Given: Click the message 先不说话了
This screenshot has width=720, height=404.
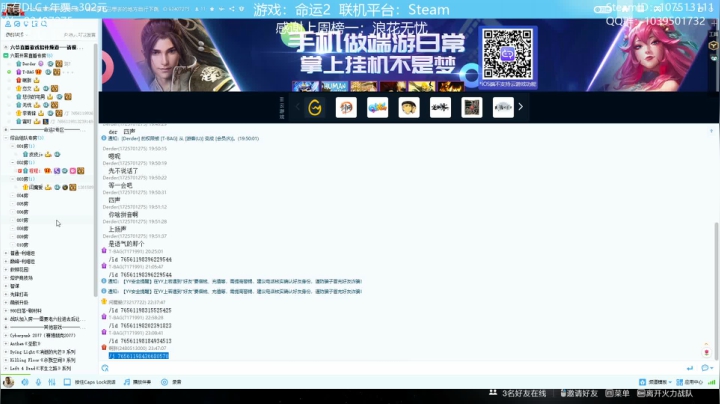Looking at the screenshot, I should 123,171.
